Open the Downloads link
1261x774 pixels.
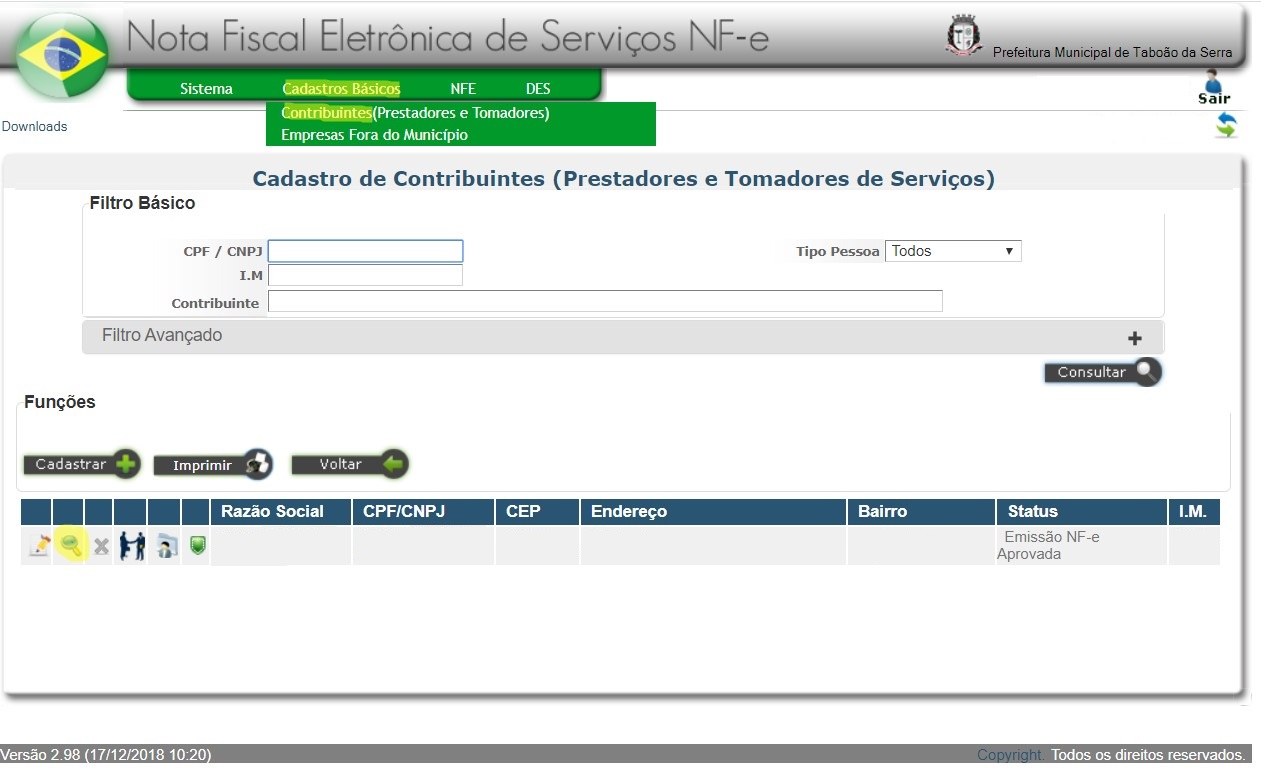point(35,127)
